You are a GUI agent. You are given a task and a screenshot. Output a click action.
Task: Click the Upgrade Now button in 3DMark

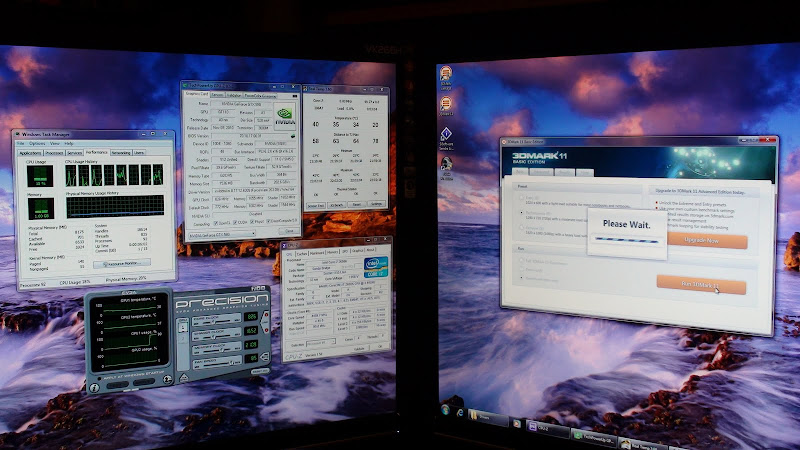[707, 240]
